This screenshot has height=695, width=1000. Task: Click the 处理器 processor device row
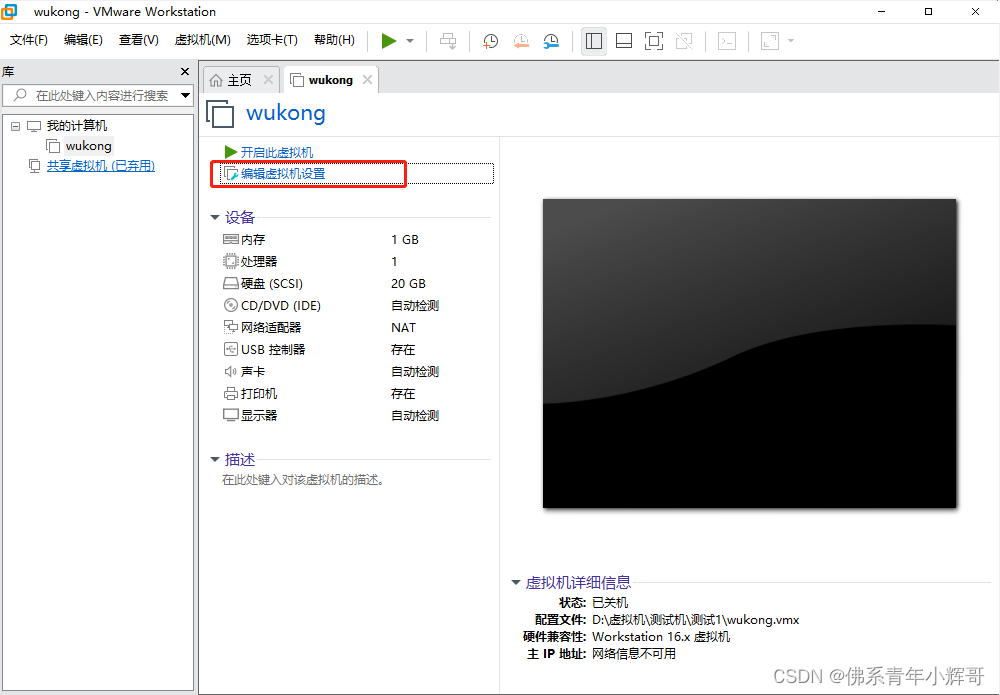[x=356, y=261]
